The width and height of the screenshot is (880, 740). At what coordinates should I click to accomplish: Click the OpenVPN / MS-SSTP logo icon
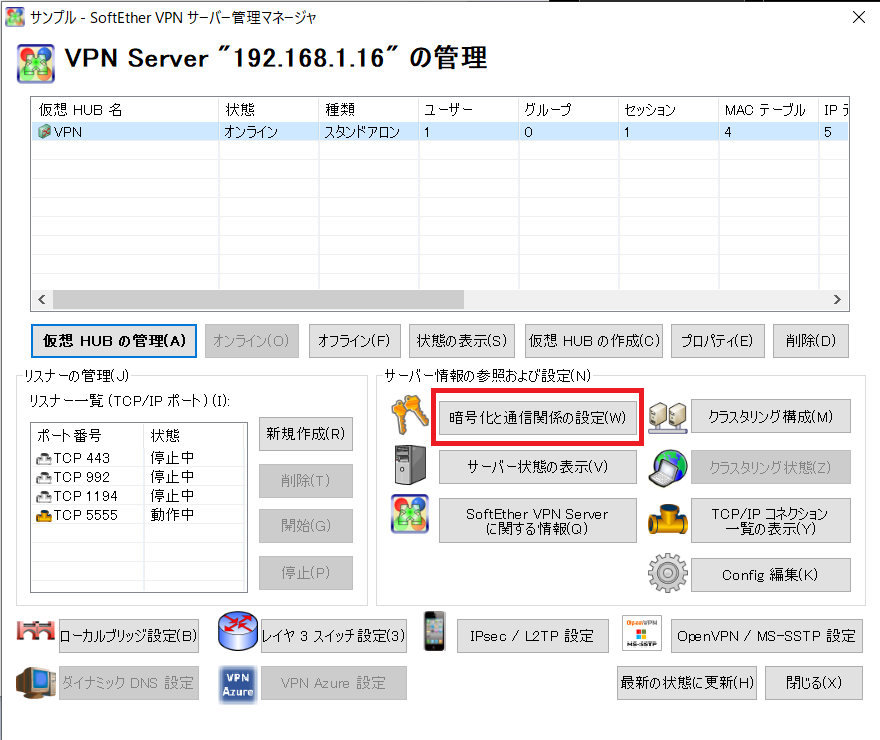click(641, 633)
